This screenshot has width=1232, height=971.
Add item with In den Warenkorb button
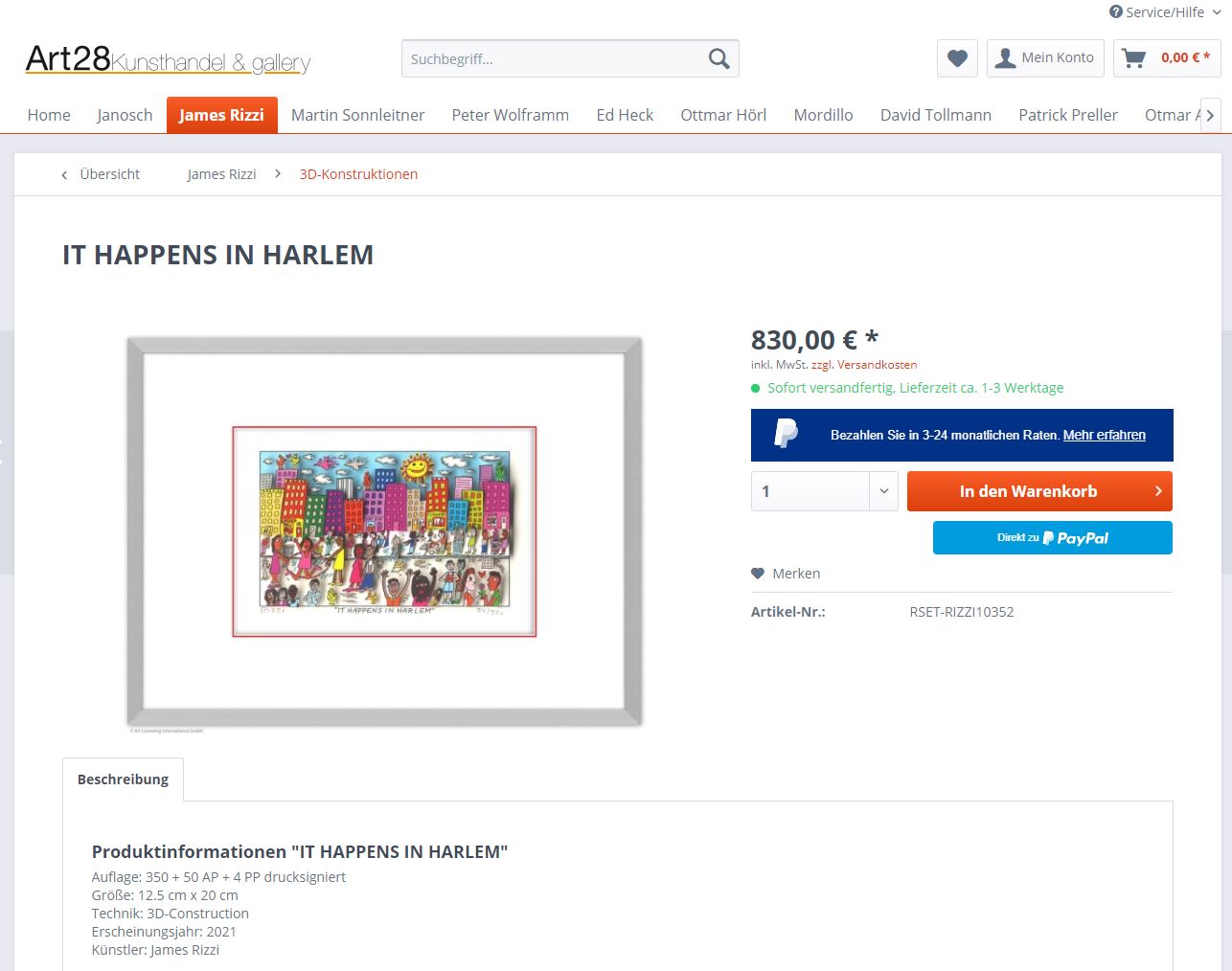(1039, 491)
